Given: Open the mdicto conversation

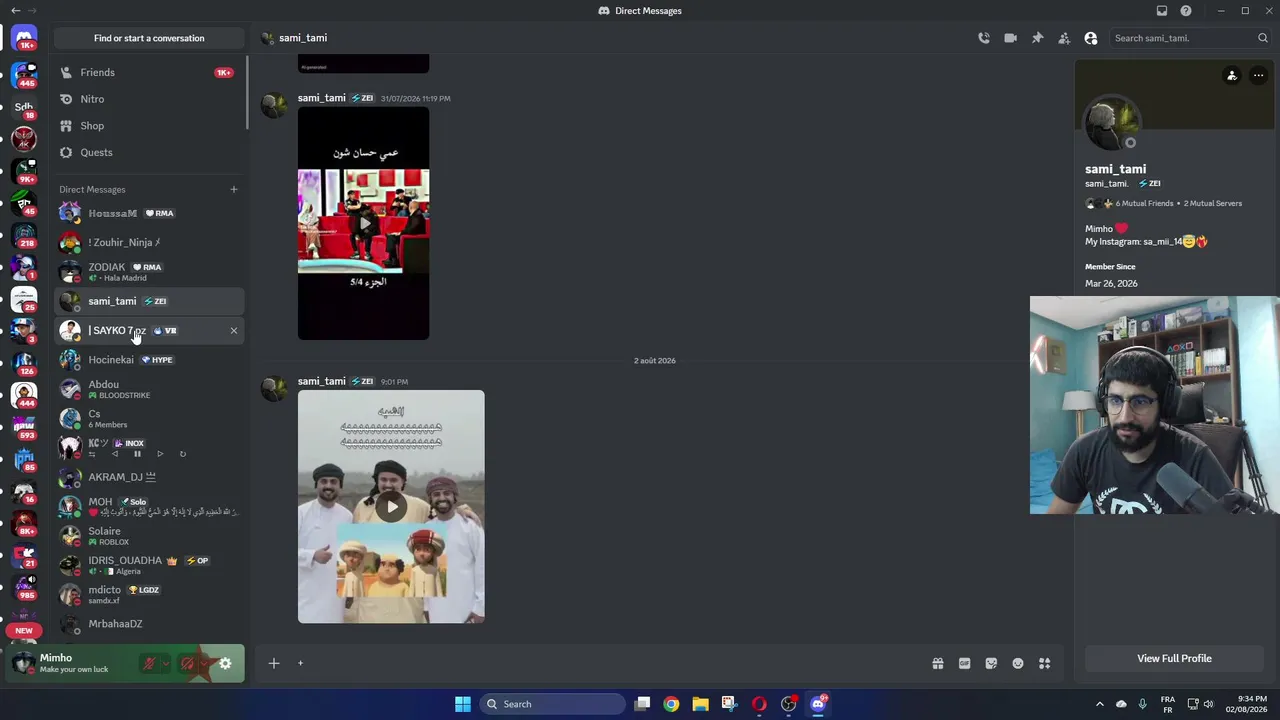Looking at the screenshot, I should 149,594.
